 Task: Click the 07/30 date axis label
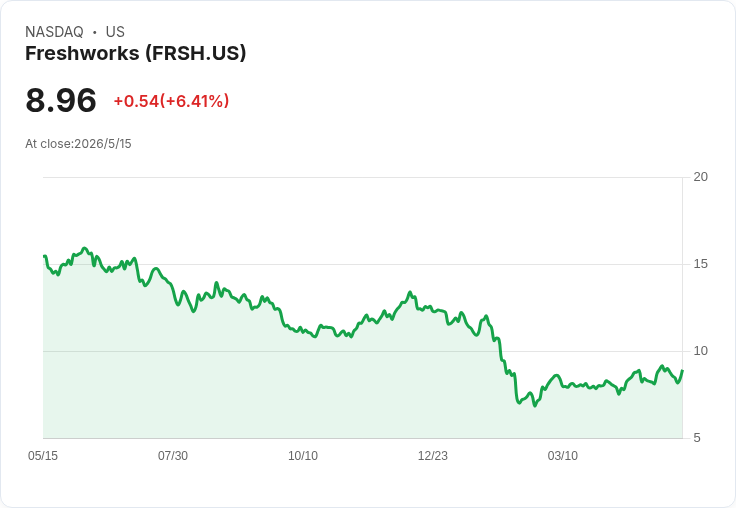point(173,455)
